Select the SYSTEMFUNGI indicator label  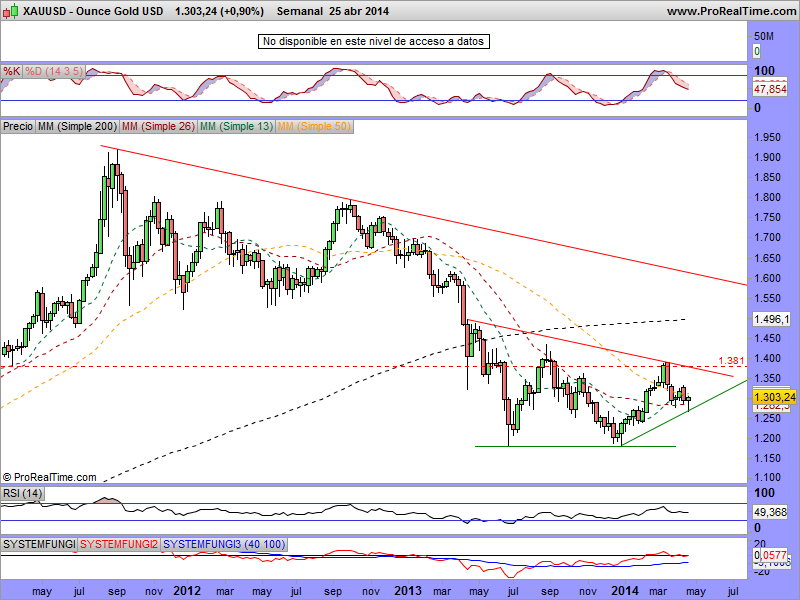tap(39, 544)
